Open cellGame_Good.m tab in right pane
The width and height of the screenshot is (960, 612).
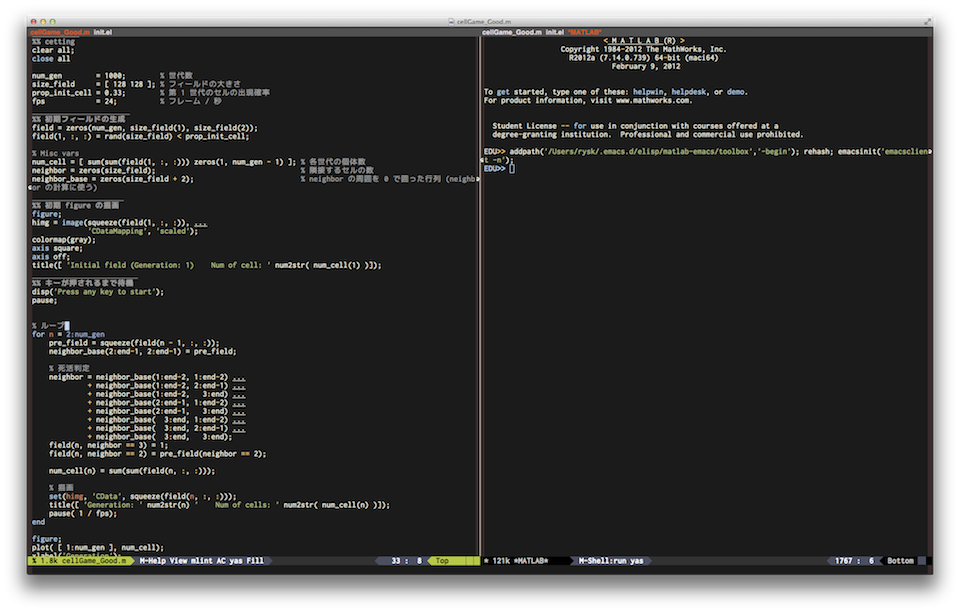511,32
